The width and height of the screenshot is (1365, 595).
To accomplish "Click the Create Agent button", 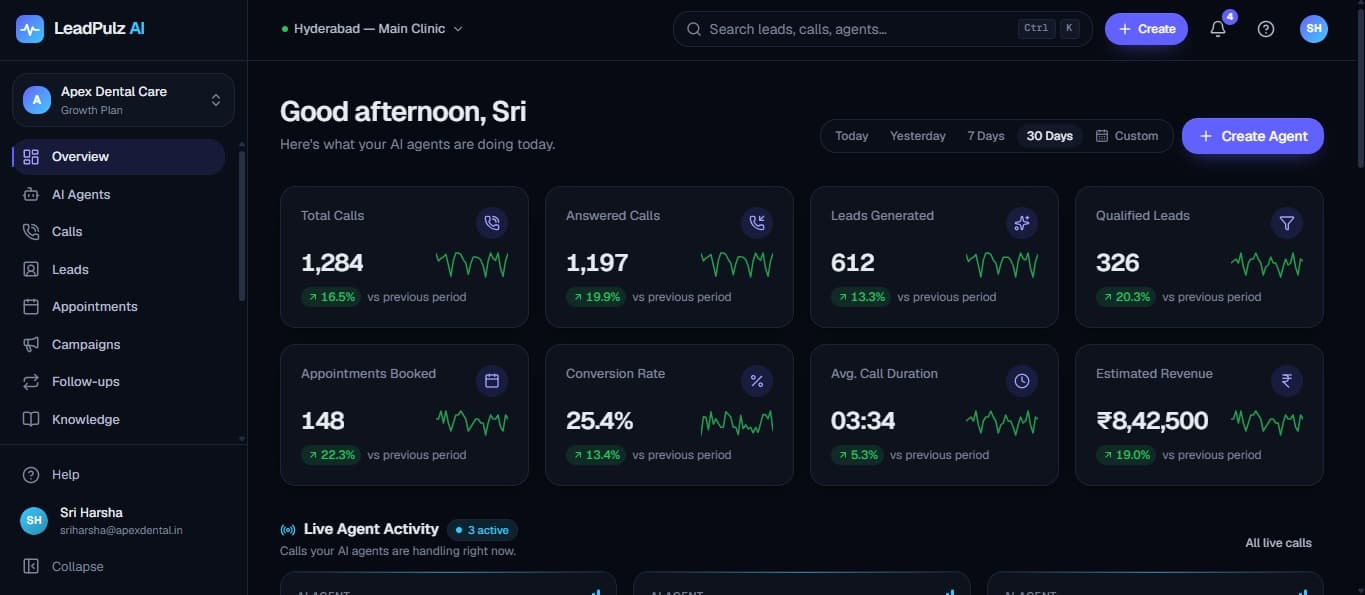I will tap(1253, 136).
